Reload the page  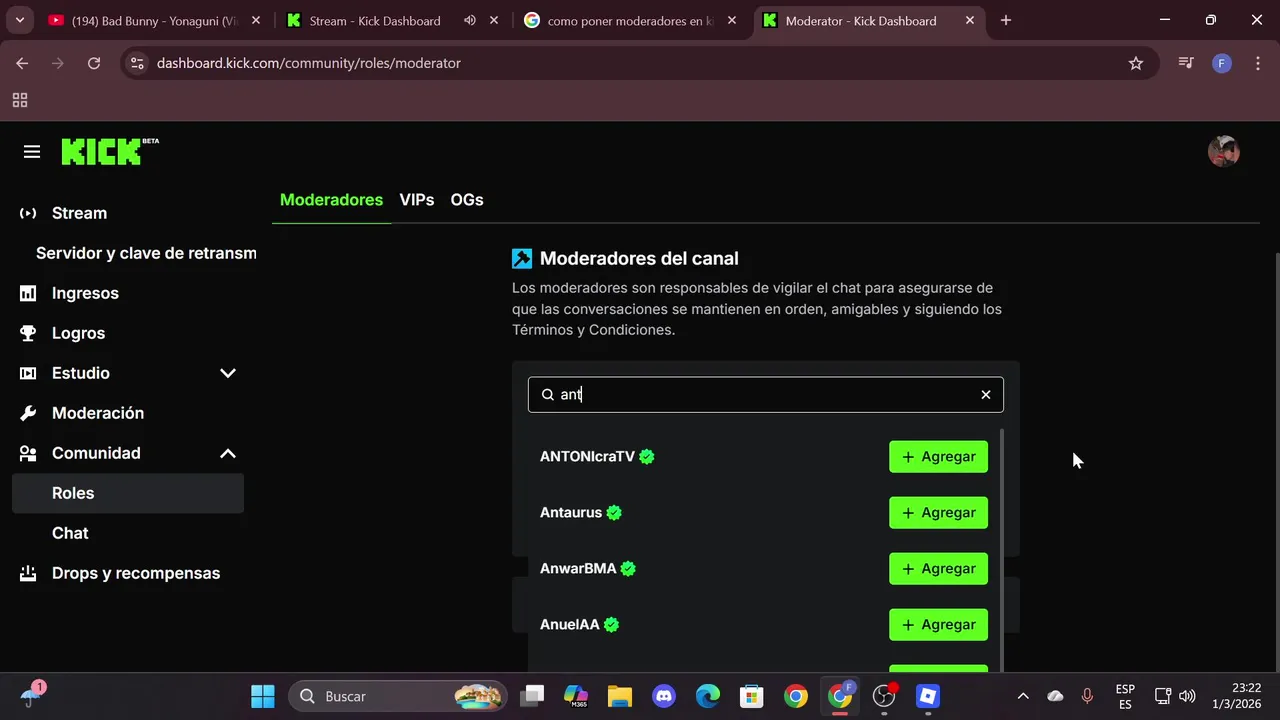coord(94,63)
